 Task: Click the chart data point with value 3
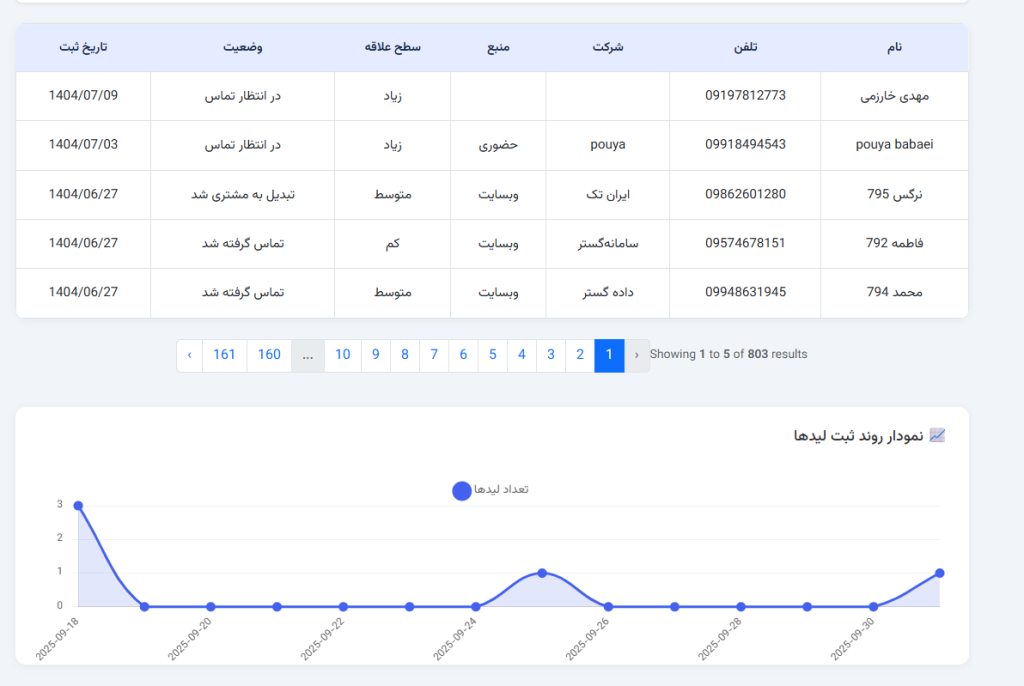[x=78, y=506]
